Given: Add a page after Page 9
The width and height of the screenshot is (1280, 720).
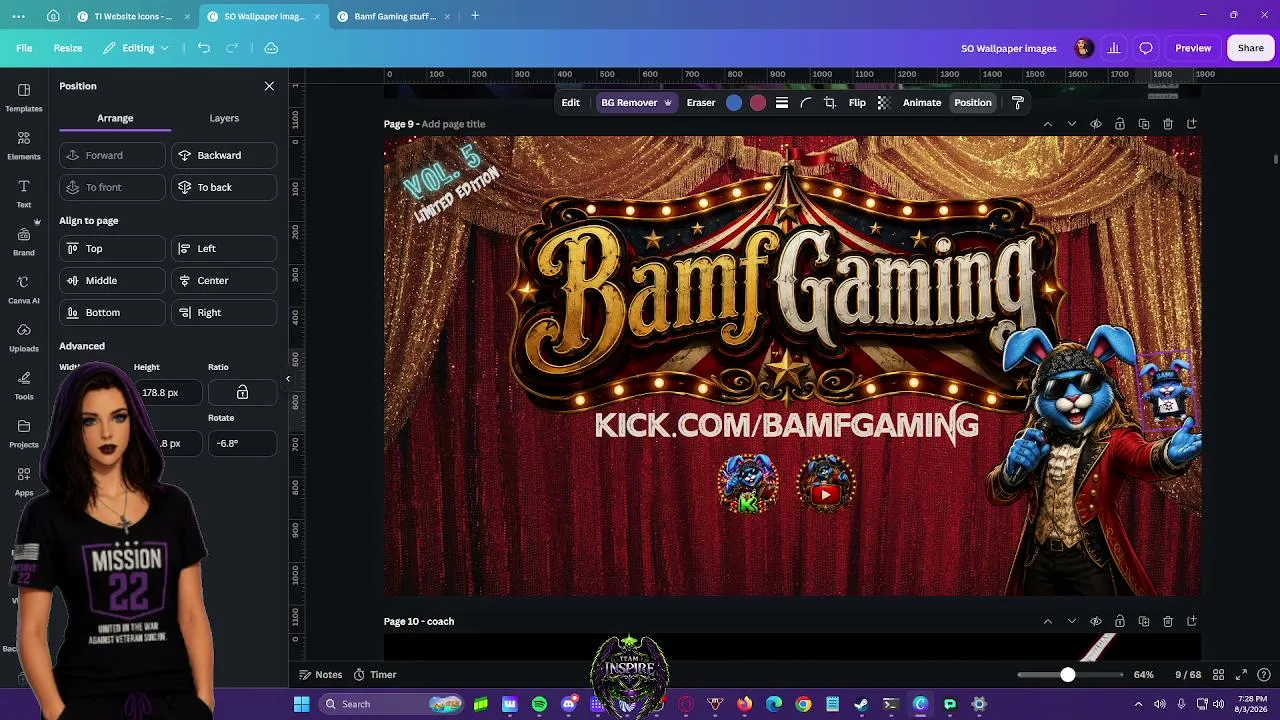Looking at the screenshot, I should [x=1192, y=124].
